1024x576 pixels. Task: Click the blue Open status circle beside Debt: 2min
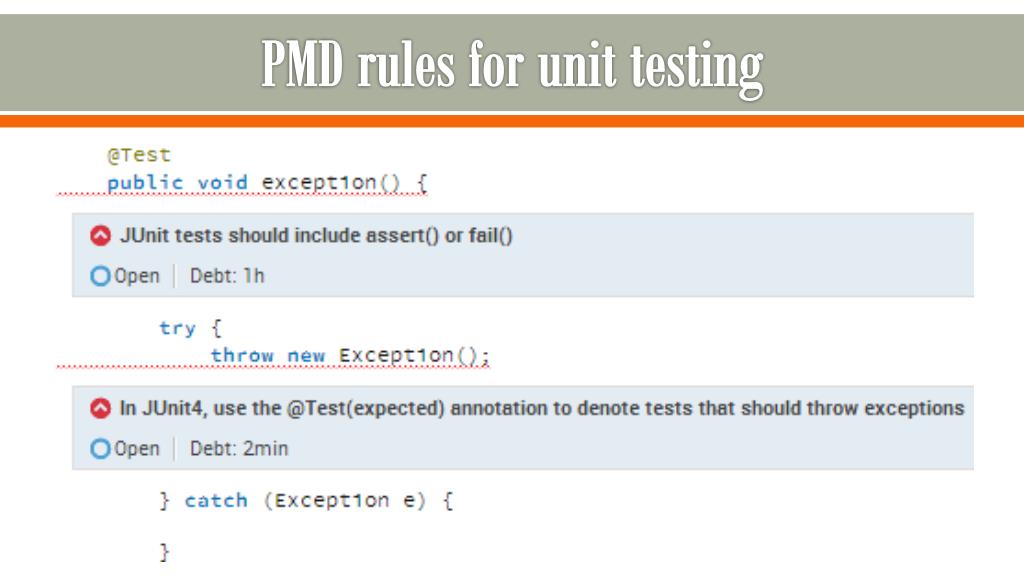point(100,449)
